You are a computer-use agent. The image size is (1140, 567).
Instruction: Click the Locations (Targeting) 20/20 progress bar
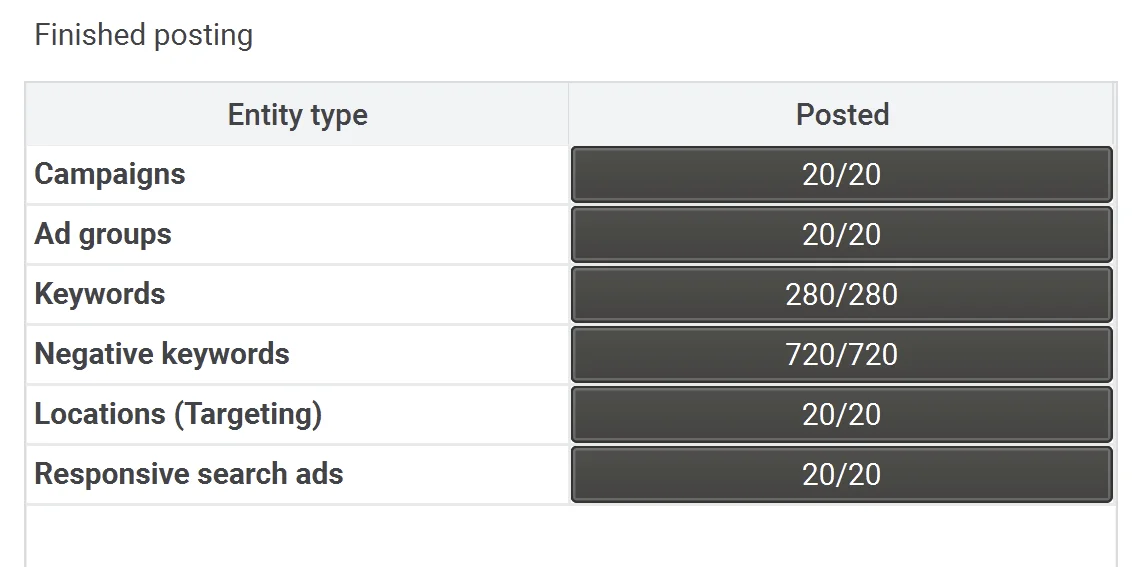[841, 414]
